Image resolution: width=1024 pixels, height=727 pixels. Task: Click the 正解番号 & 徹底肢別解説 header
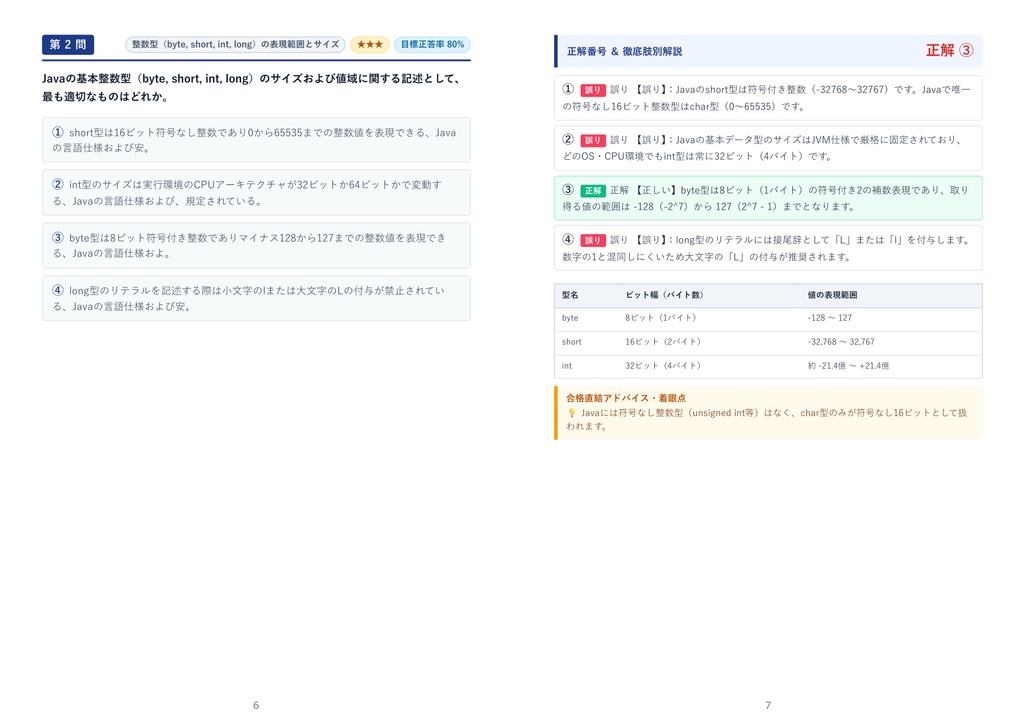tap(624, 51)
